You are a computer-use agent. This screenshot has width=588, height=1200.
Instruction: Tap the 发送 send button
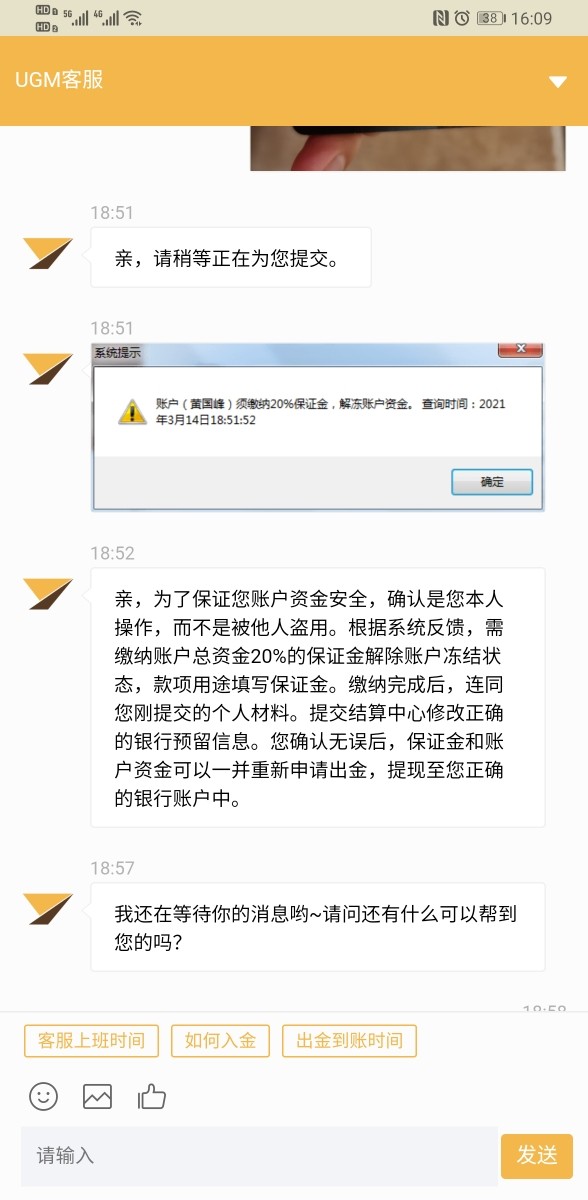click(537, 1156)
